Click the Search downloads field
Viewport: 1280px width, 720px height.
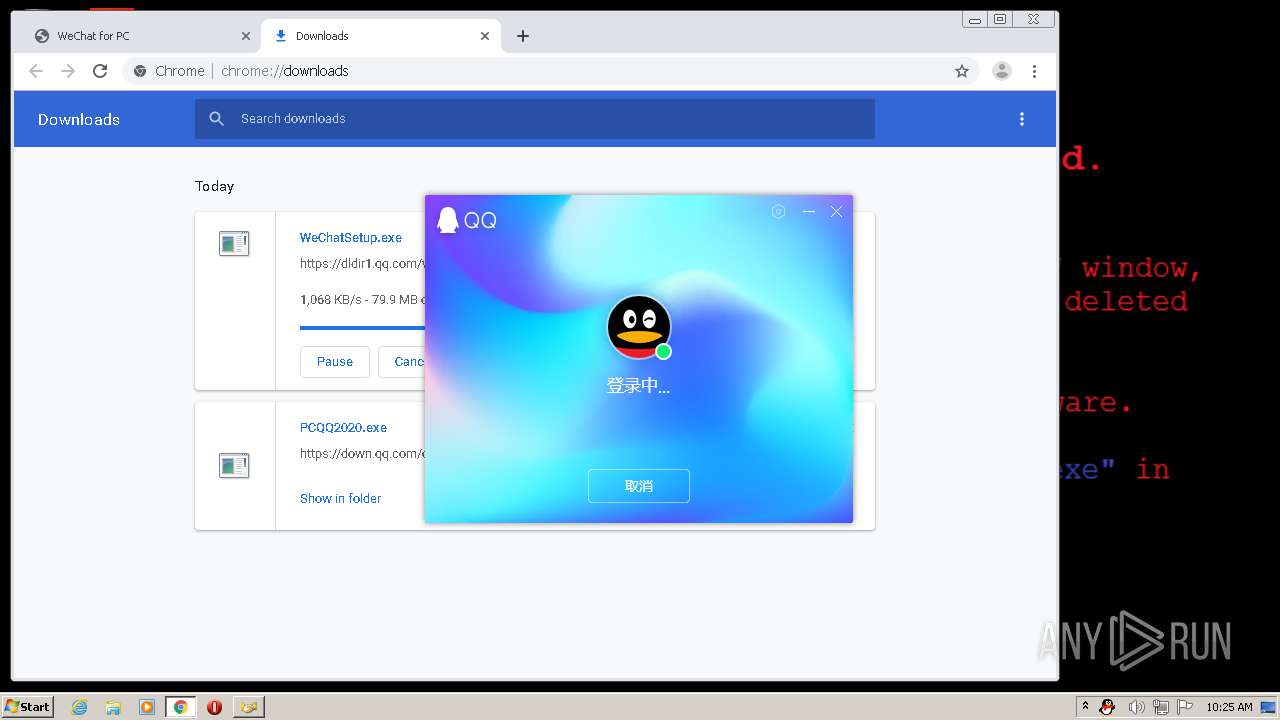535,119
